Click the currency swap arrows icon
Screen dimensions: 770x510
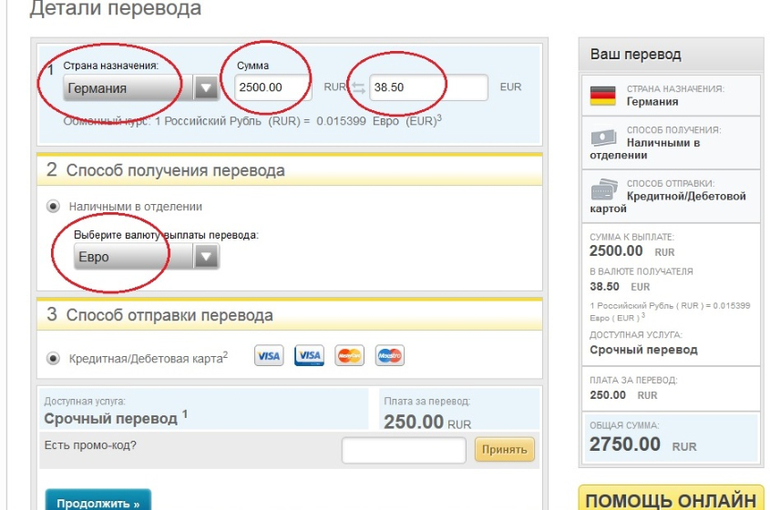pyautogui.click(x=357, y=88)
